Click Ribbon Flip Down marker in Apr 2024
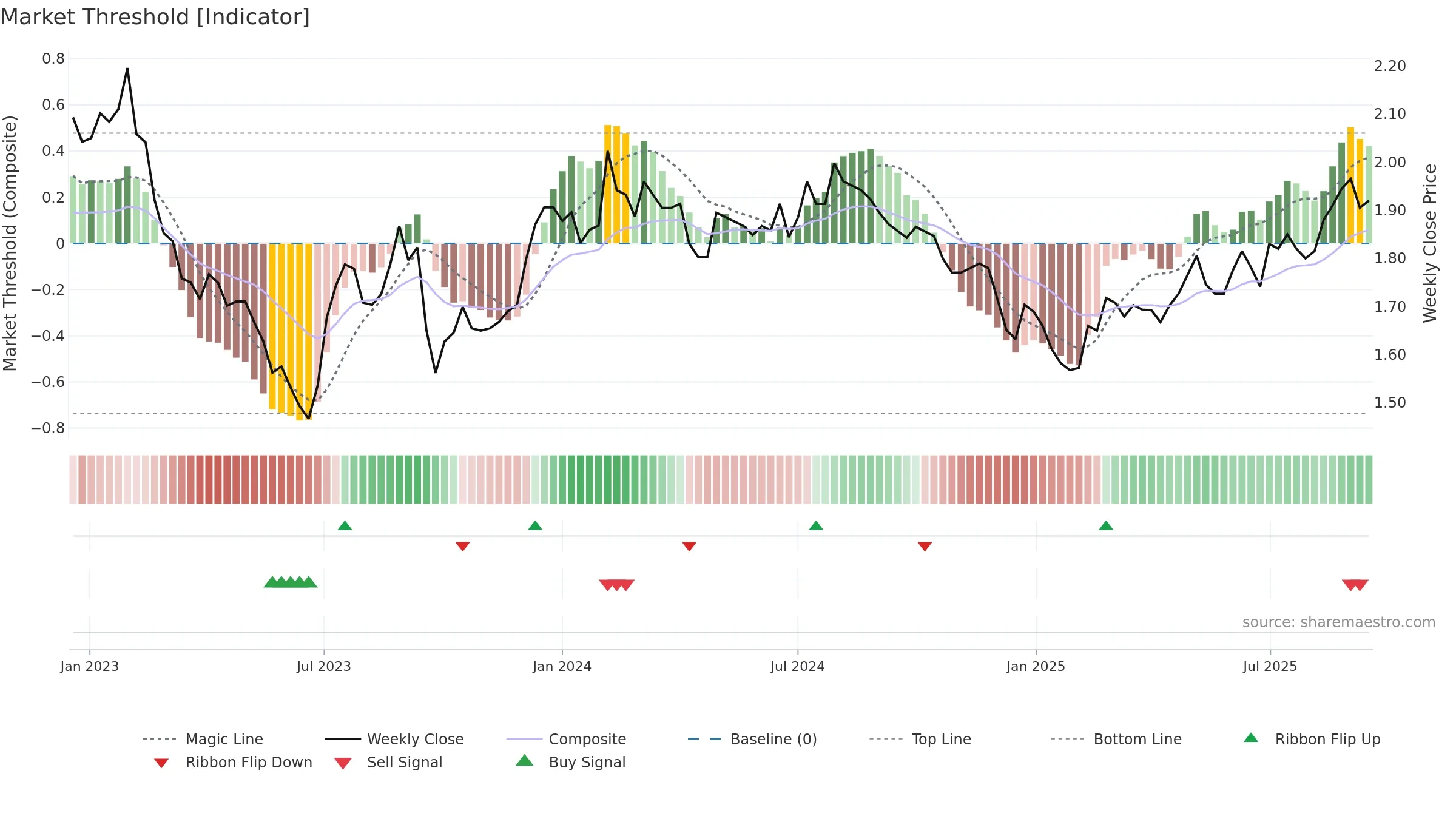Screen dimensions: 1456x819 click(689, 547)
